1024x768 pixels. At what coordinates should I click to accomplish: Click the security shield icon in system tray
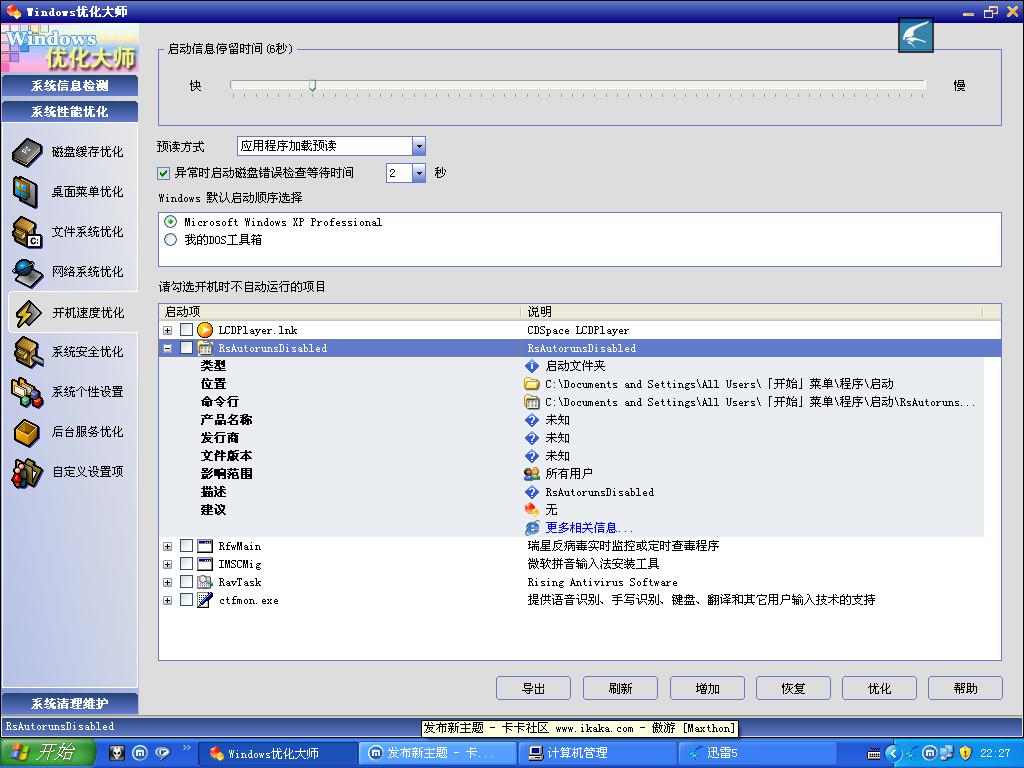(965, 753)
